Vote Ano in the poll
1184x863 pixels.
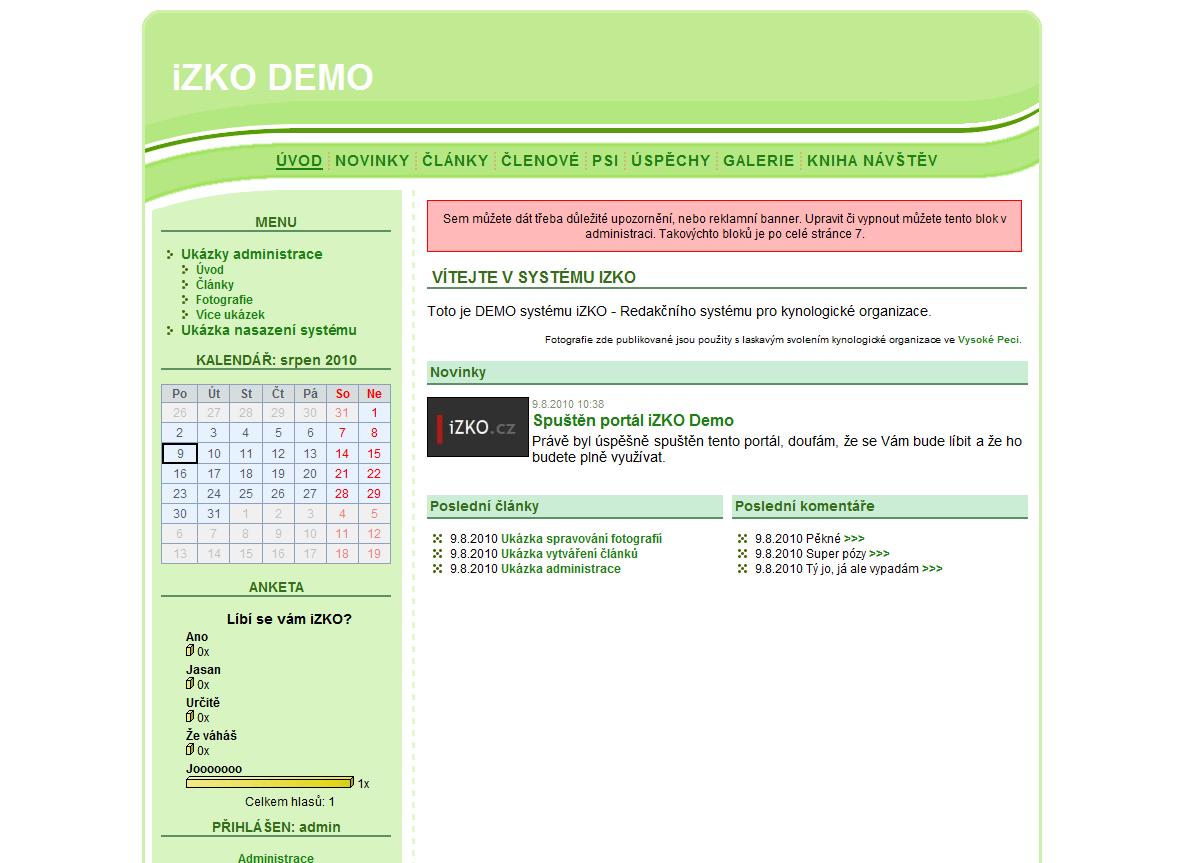[196, 636]
